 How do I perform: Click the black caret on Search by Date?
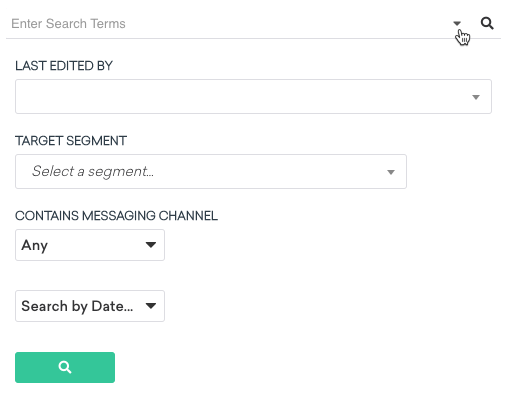[x=151, y=306]
